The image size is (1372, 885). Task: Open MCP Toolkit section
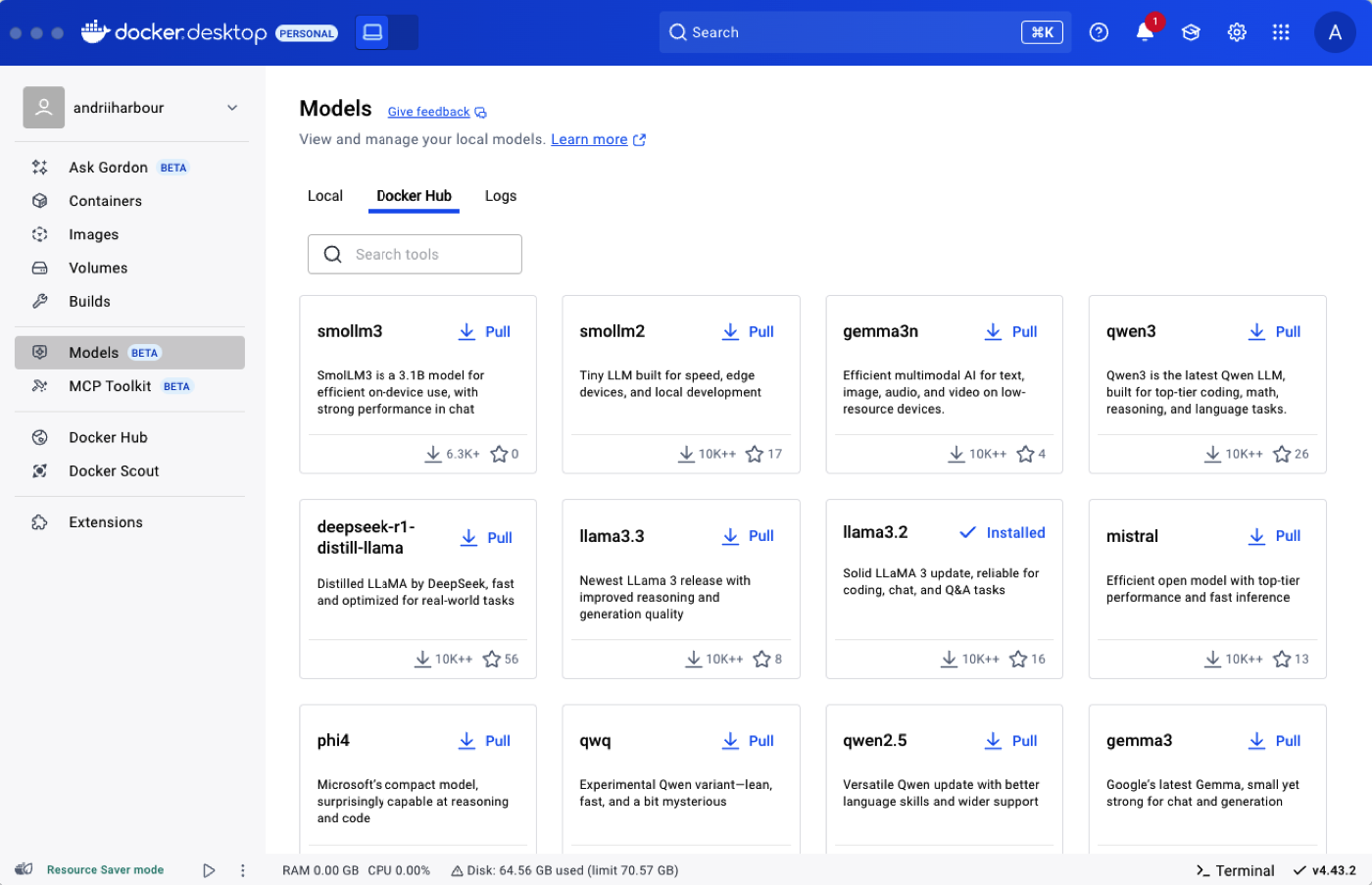pyautogui.click(x=129, y=386)
